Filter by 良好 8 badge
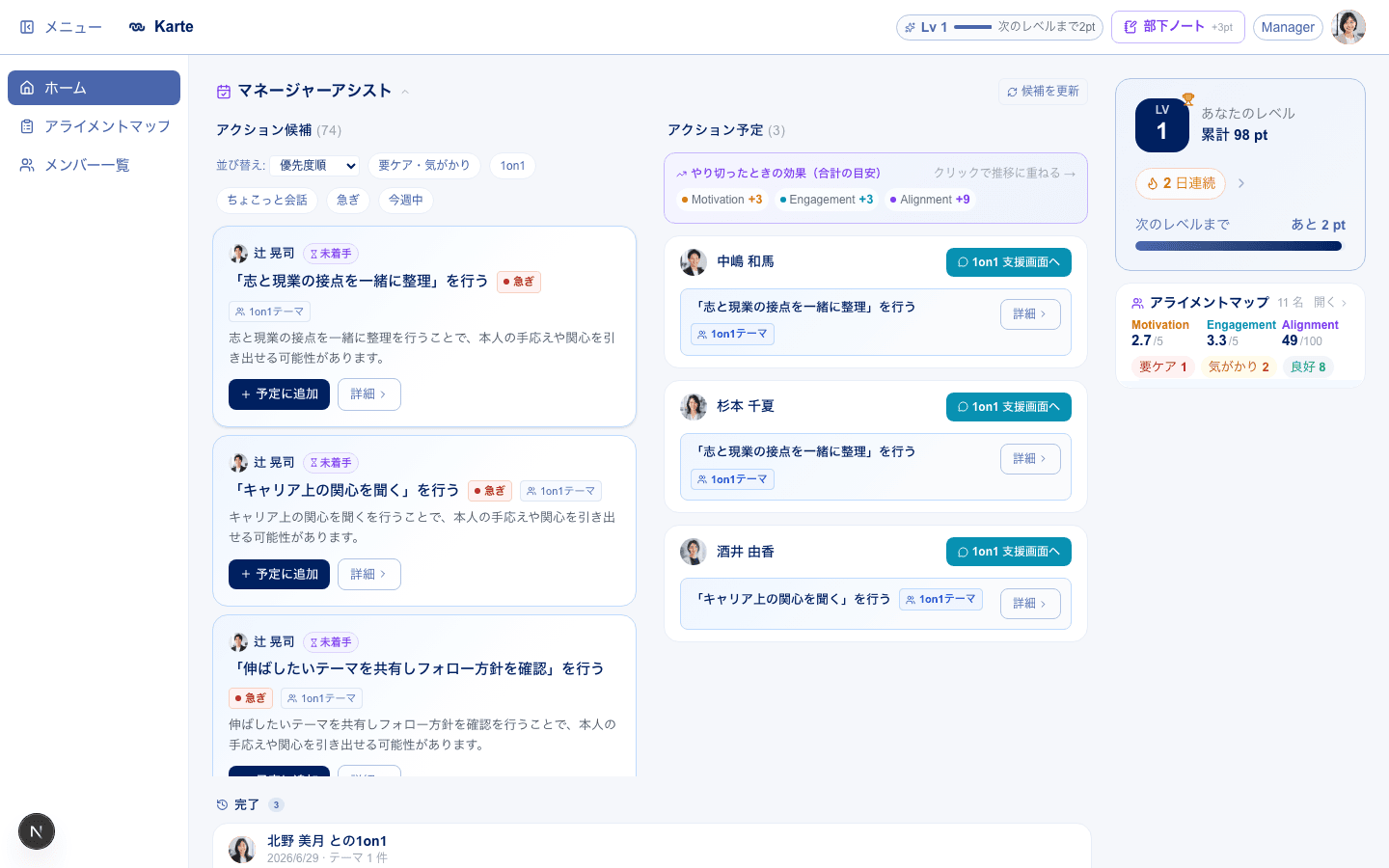The width and height of the screenshot is (1389, 868). tap(1308, 366)
